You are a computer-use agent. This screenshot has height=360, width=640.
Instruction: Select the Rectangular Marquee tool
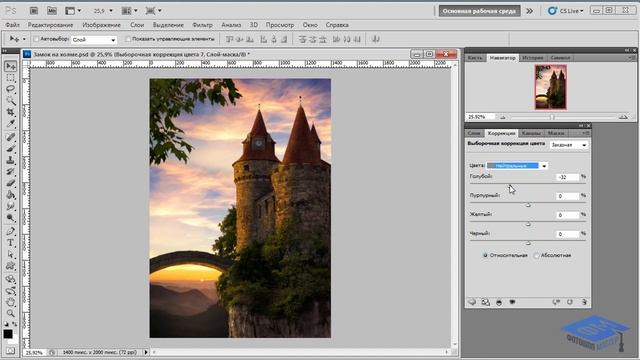pyautogui.click(x=11, y=78)
